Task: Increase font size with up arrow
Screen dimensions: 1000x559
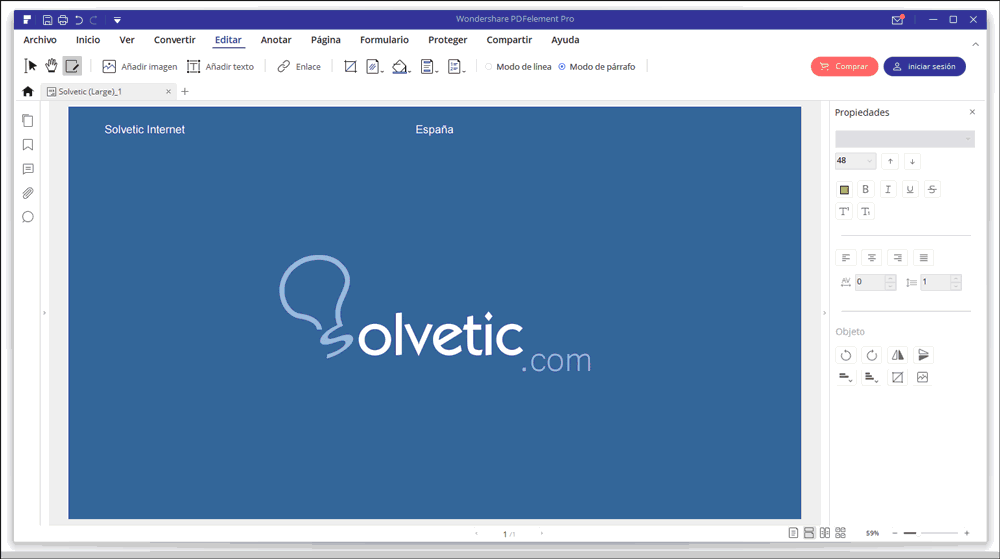Action: (x=890, y=161)
